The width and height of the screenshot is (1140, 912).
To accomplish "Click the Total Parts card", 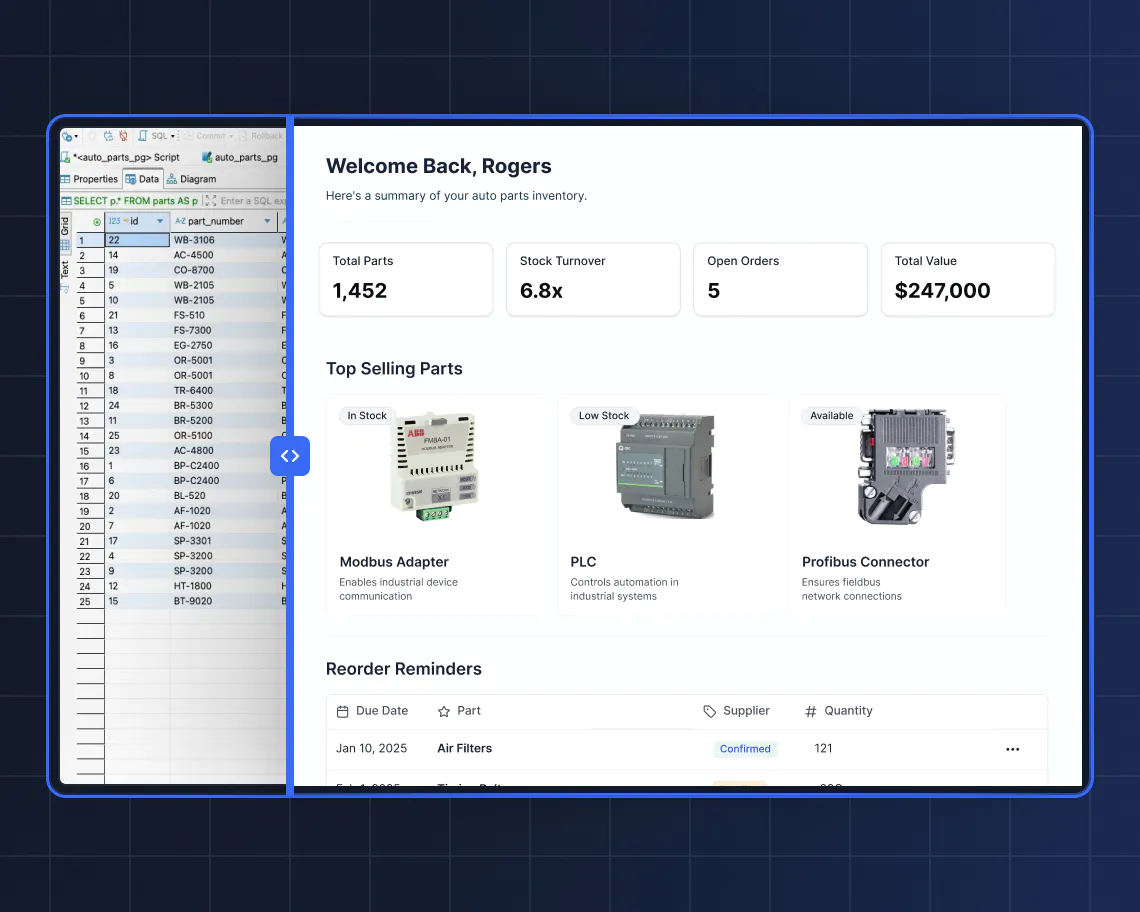I will pos(406,279).
